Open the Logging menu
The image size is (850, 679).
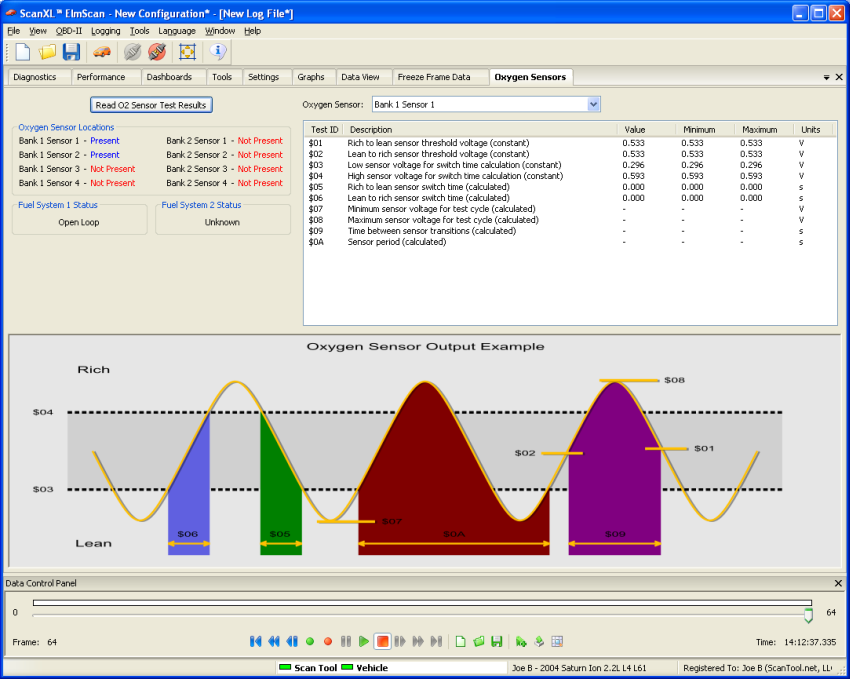point(106,31)
